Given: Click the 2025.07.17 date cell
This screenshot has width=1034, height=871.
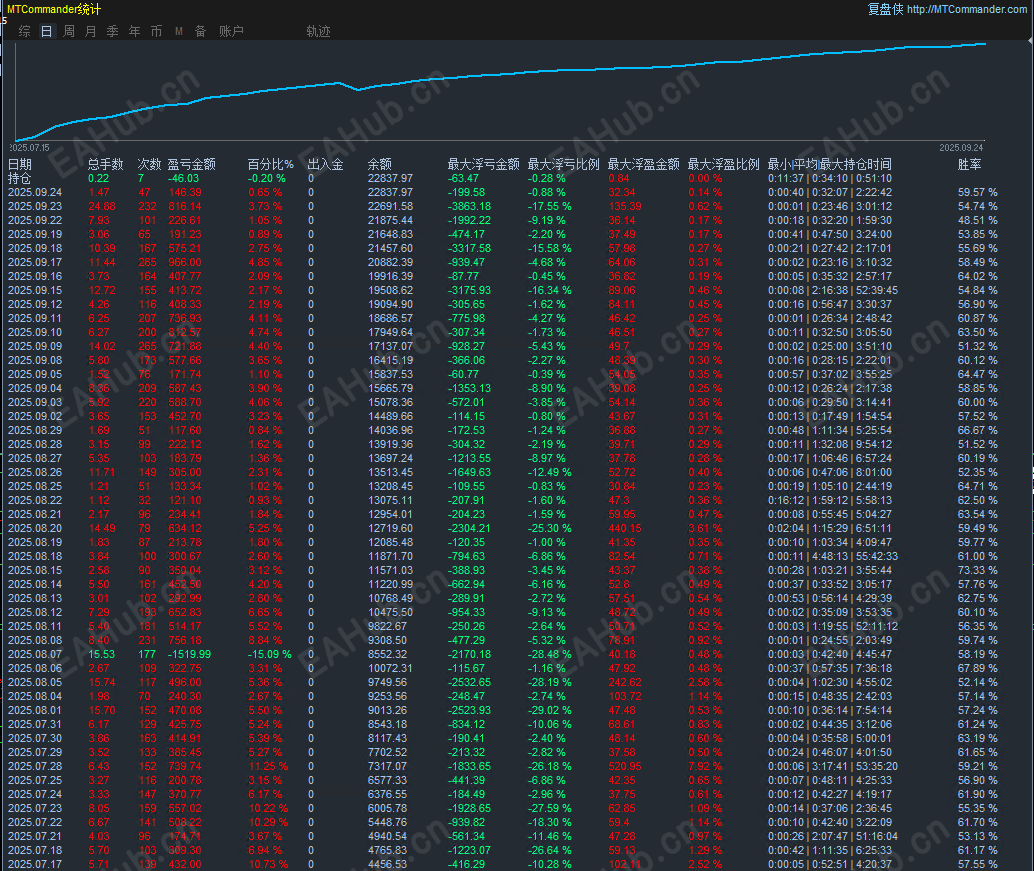Looking at the screenshot, I should [35, 864].
